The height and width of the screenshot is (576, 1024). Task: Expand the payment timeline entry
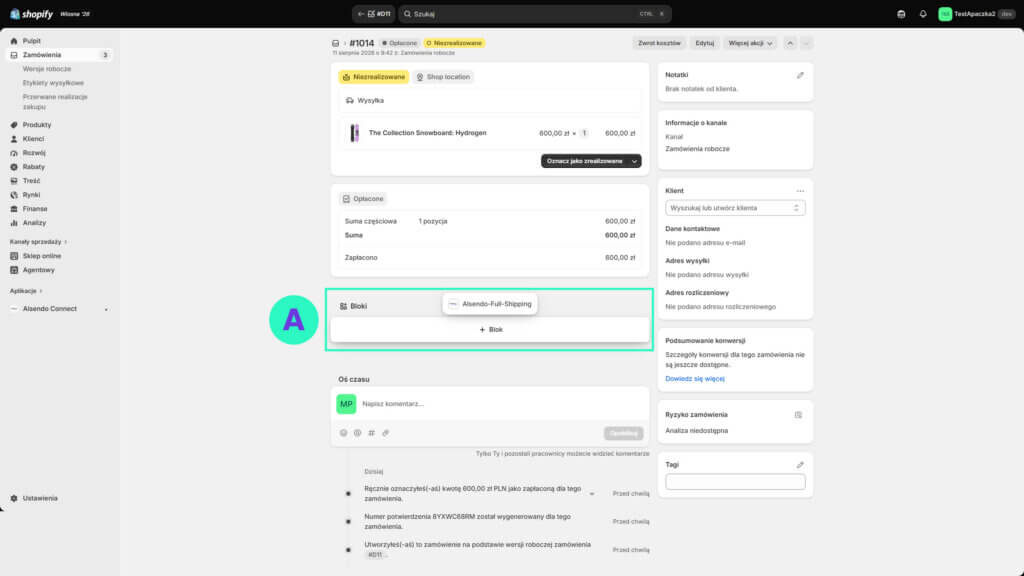(x=592, y=494)
